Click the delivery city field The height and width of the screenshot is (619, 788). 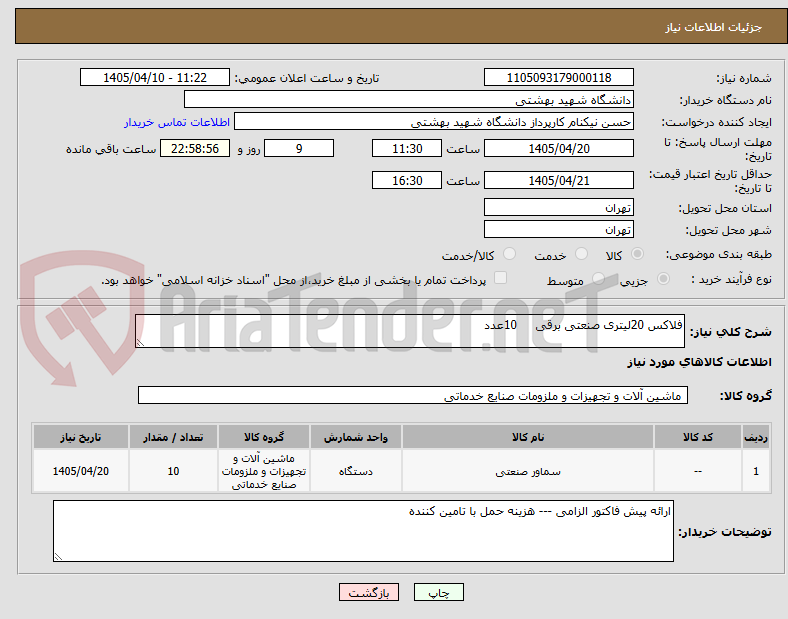coord(558,230)
